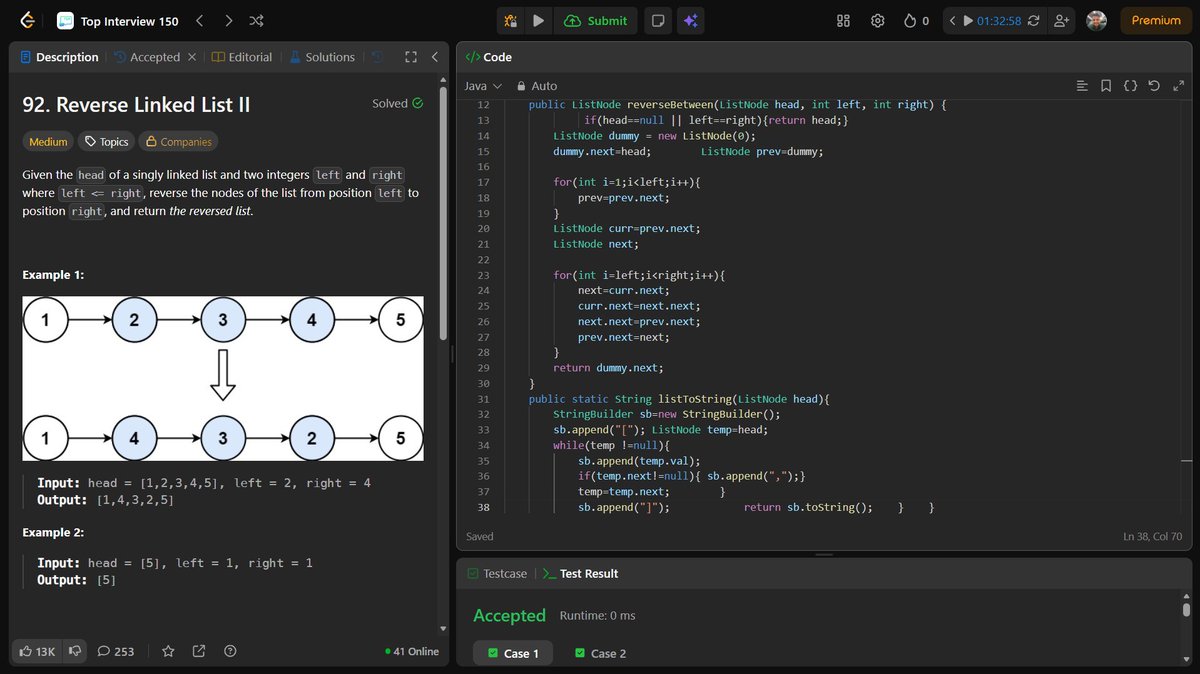The image size is (1200, 674).
Task: Go to the next problem arrow
Action: tap(229, 20)
